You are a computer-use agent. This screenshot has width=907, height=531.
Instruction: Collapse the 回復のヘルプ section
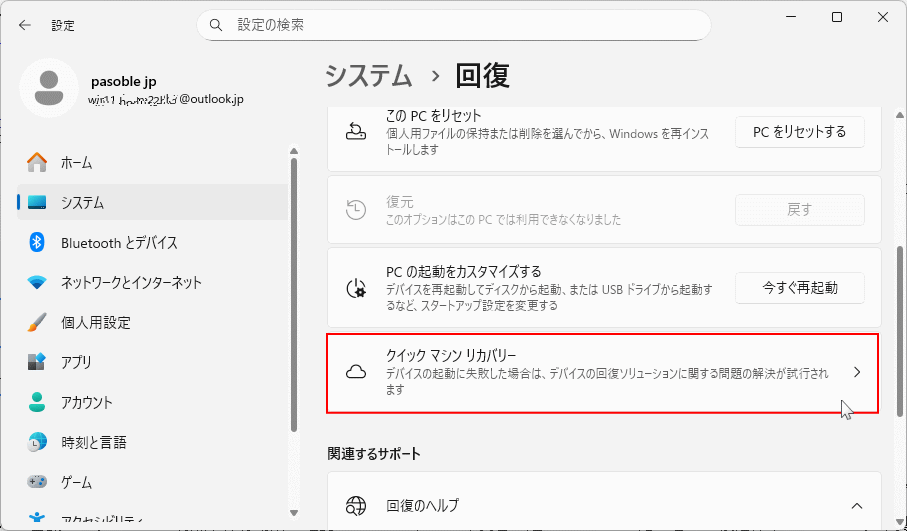[857, 506]
